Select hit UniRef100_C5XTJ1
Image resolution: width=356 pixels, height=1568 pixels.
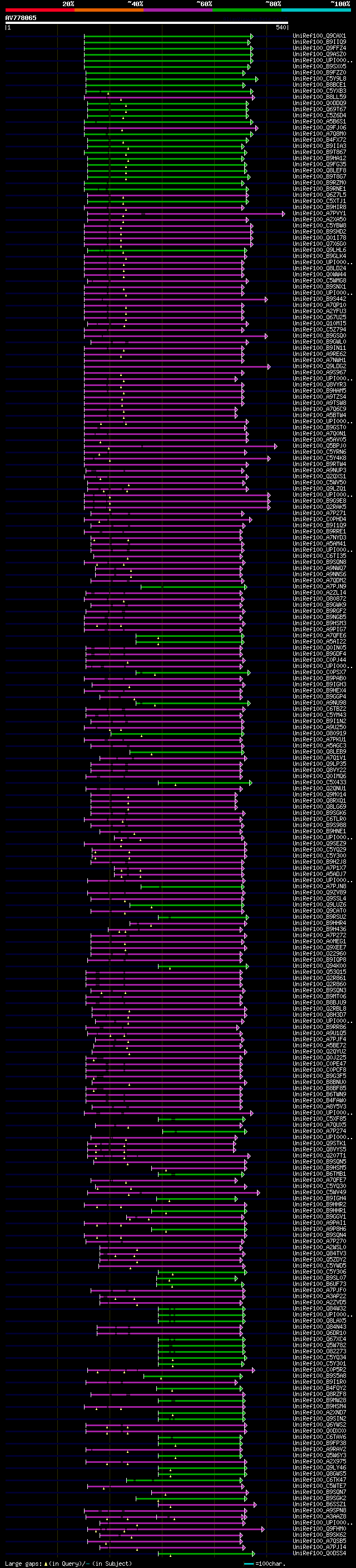point(319,201)
